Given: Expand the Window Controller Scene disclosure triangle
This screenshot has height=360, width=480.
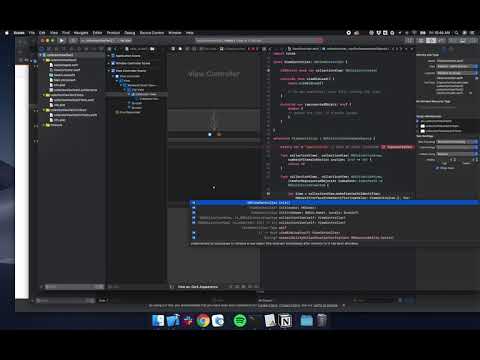Looking at the screenshot, I should [x=109, y=63].
